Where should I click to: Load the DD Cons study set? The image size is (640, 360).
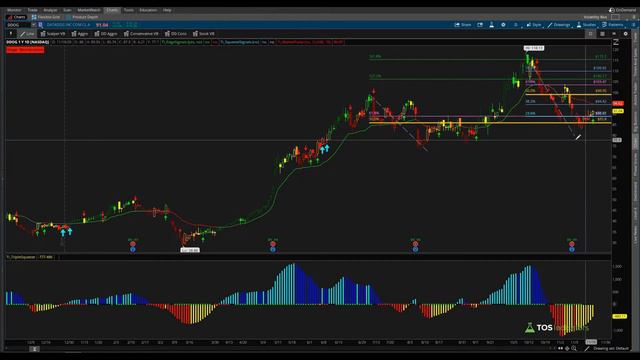(176, 33)
